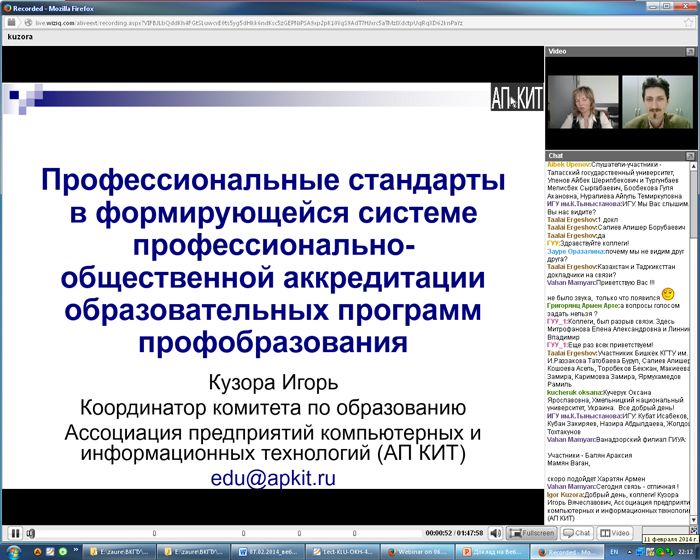Click the chat scrollbar up arrow

pyautogui.click(x=694, y=166)
